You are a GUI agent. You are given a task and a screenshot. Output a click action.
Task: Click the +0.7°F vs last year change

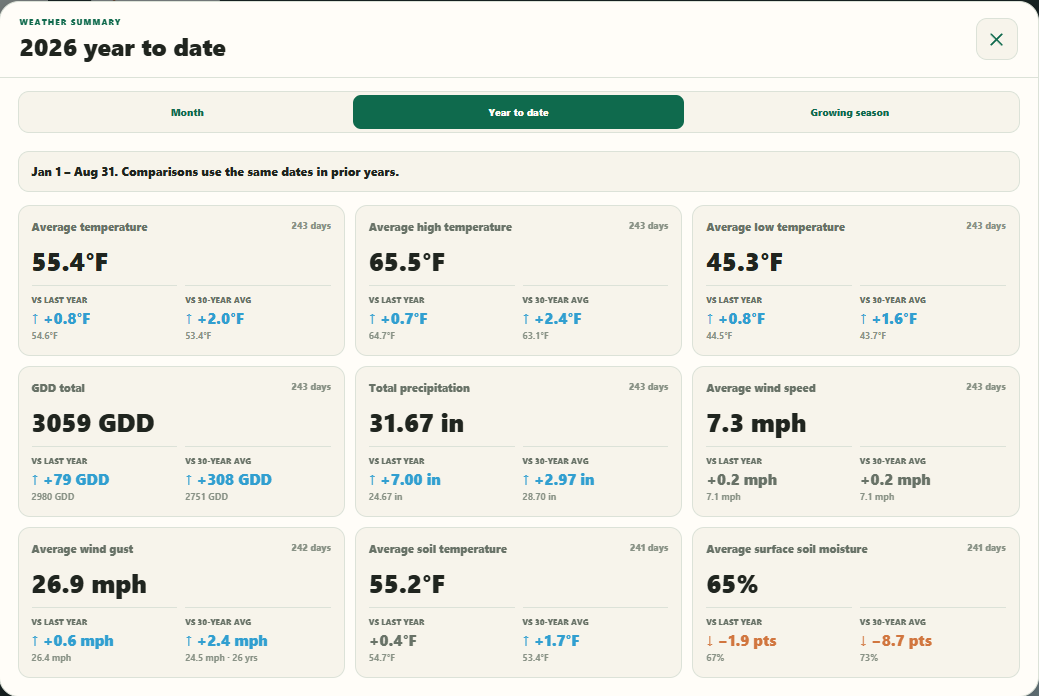click(x=398, y=319)
